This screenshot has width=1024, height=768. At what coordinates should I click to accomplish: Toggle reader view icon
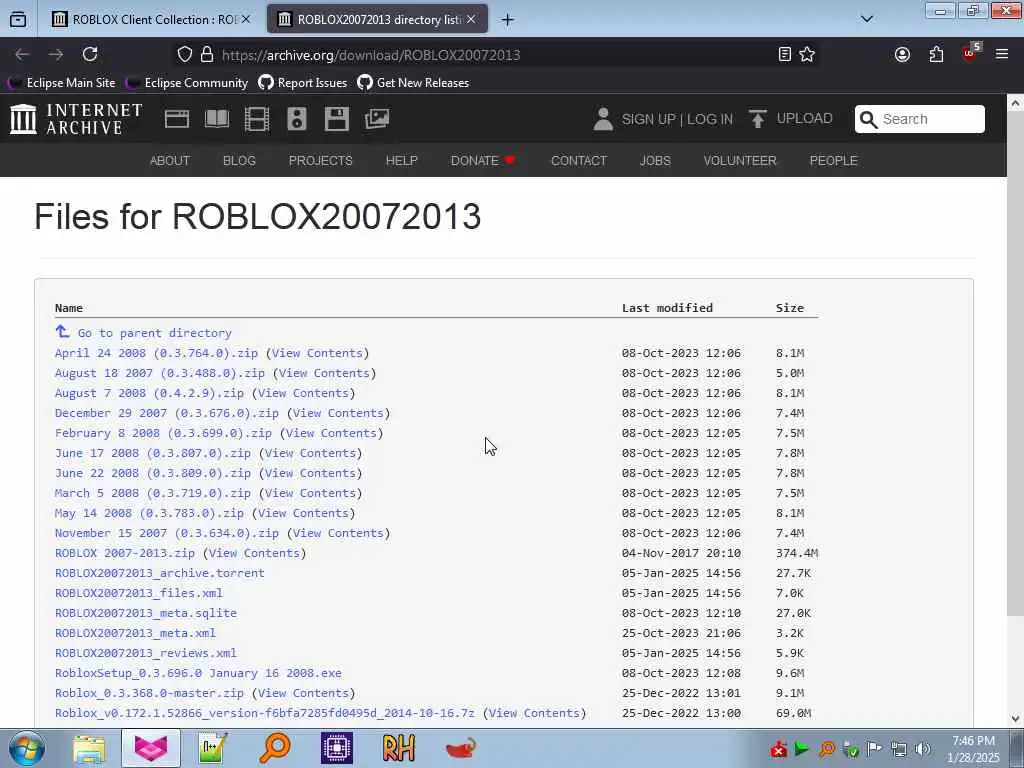pyautogui.click(x=785, y=54)
